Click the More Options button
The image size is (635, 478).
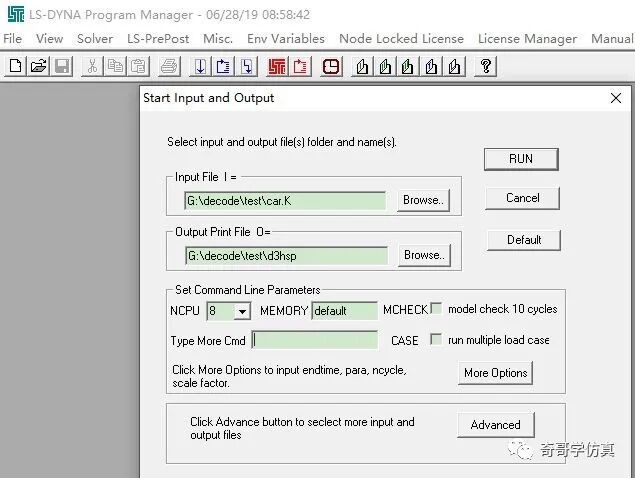(496, 373)
